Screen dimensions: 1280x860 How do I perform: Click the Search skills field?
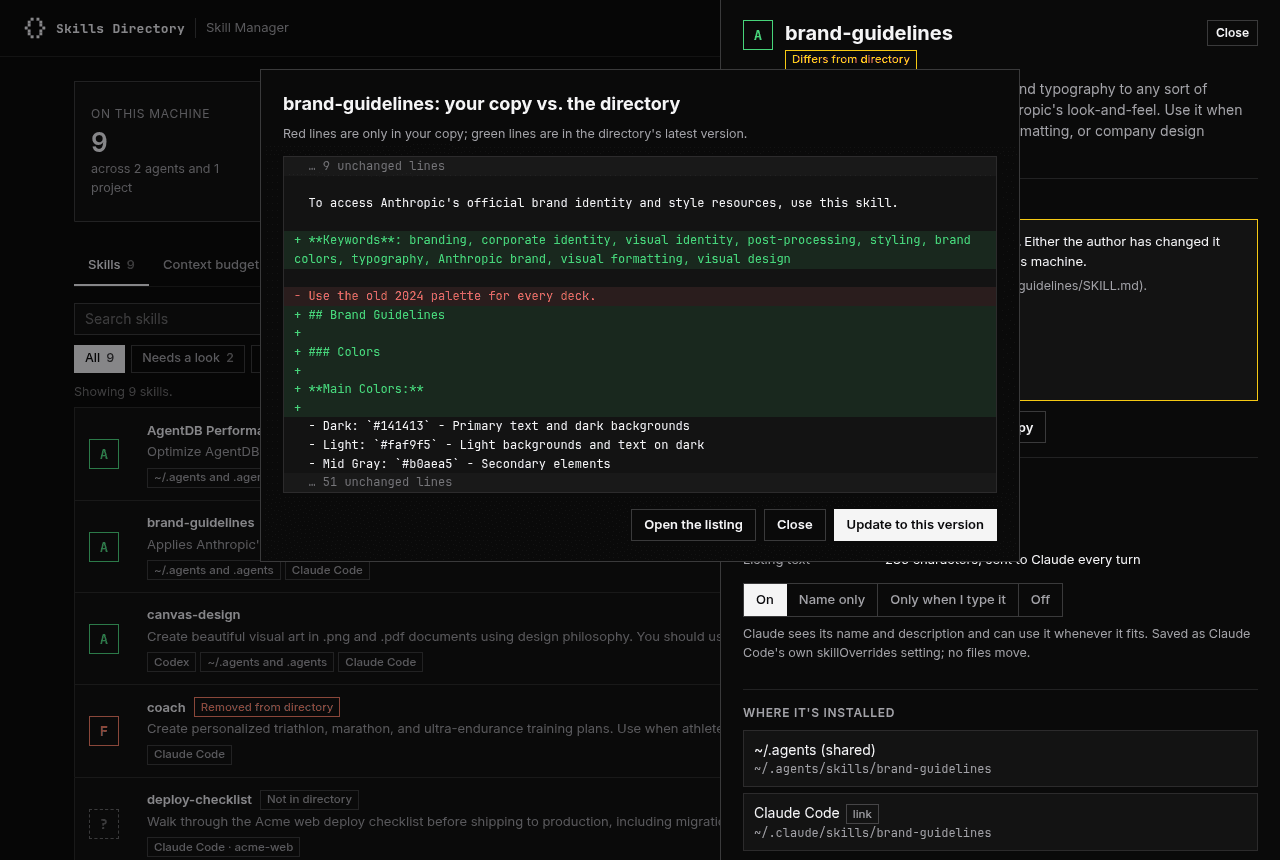168,319
